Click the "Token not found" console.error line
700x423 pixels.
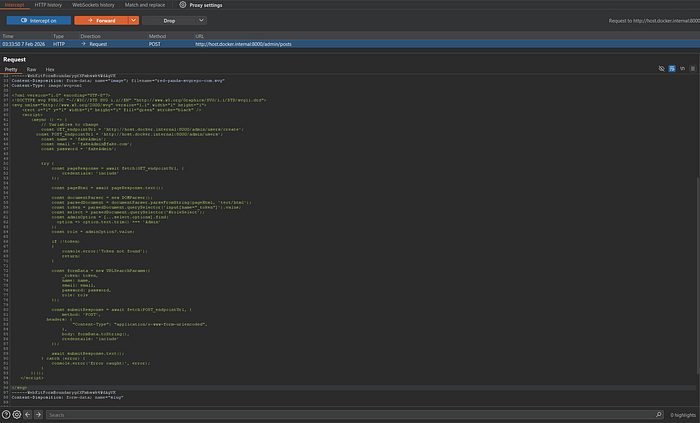(x=104, y=251)
